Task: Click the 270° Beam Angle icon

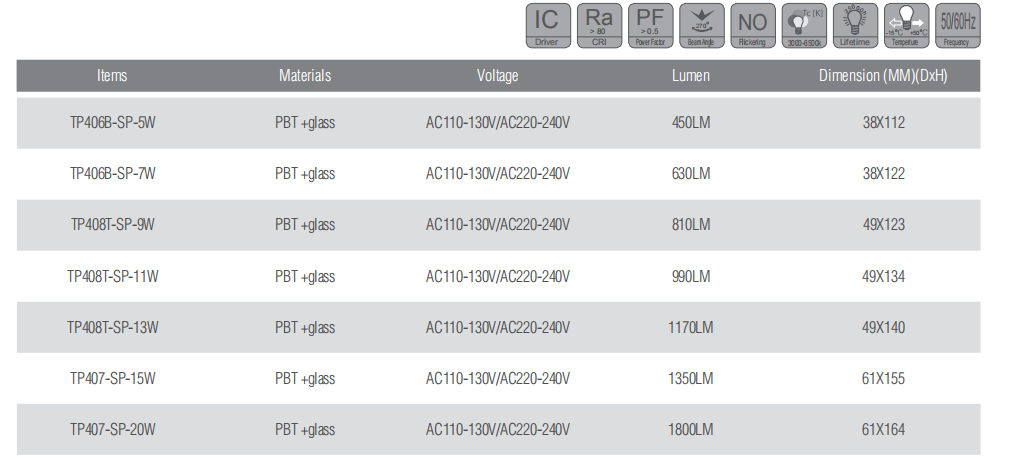Action: click(700, 26)
